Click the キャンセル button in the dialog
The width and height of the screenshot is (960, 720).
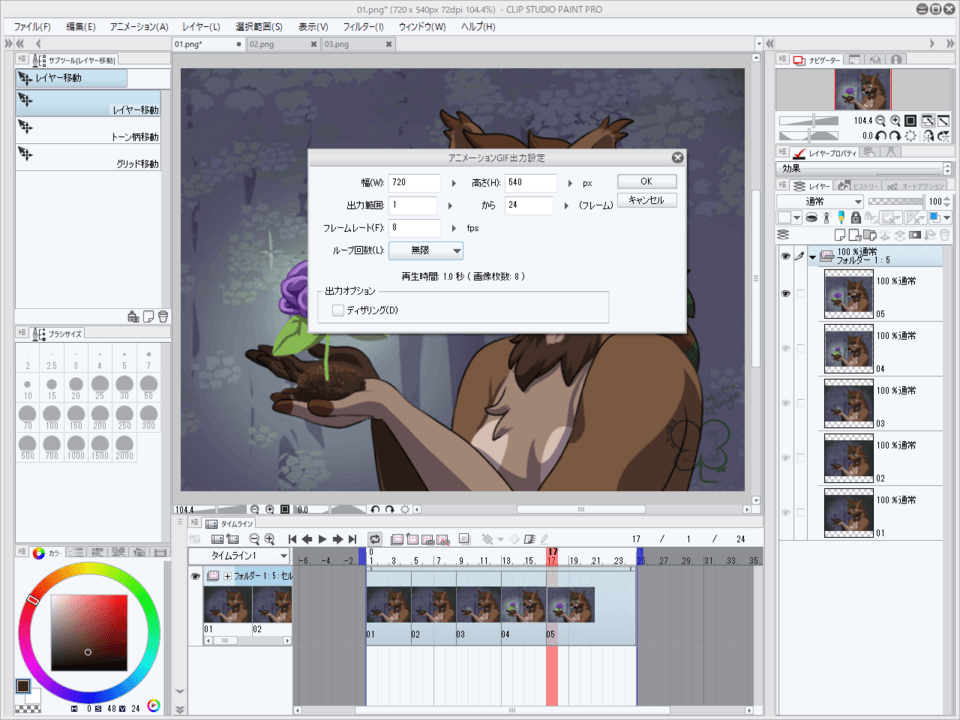(x=646, y=200)
